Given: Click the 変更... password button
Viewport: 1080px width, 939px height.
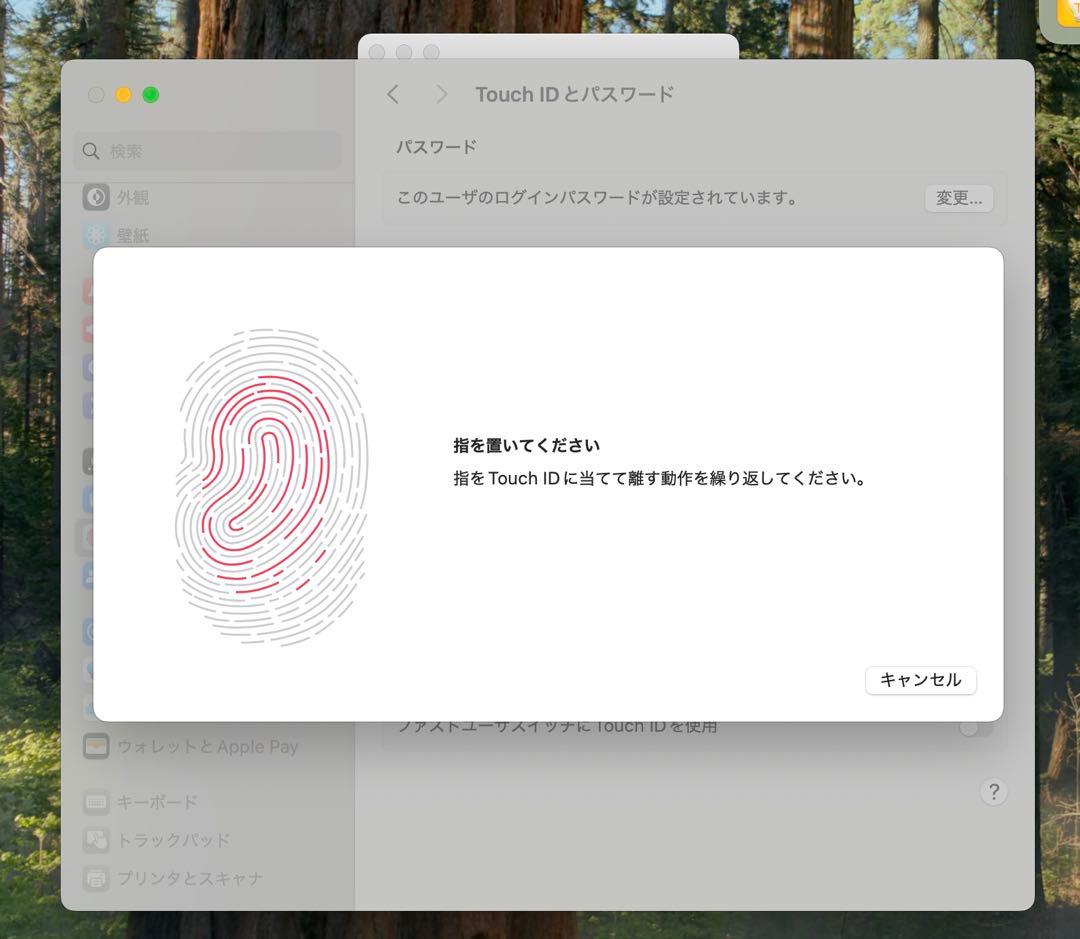Looking at the screenshot, I should click(x=958, y=198).
